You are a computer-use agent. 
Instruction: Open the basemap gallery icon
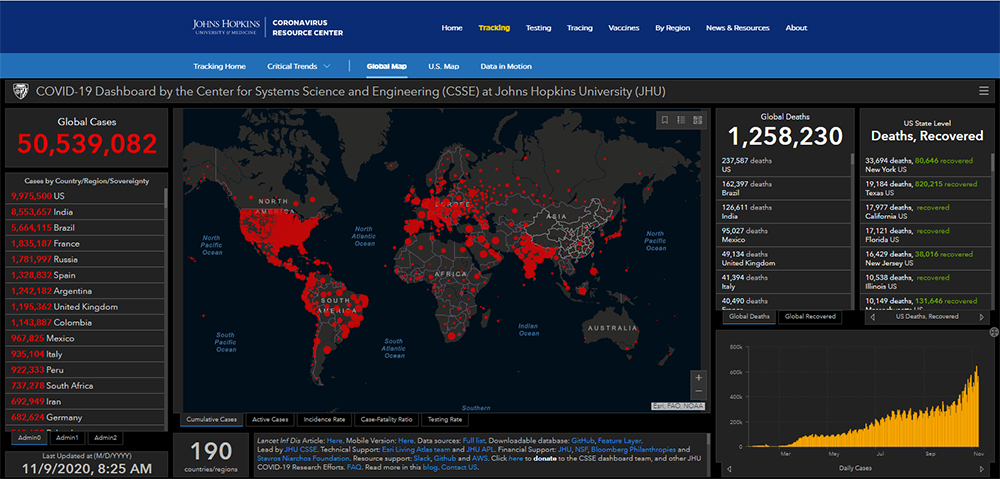click(x=698, y=120)
